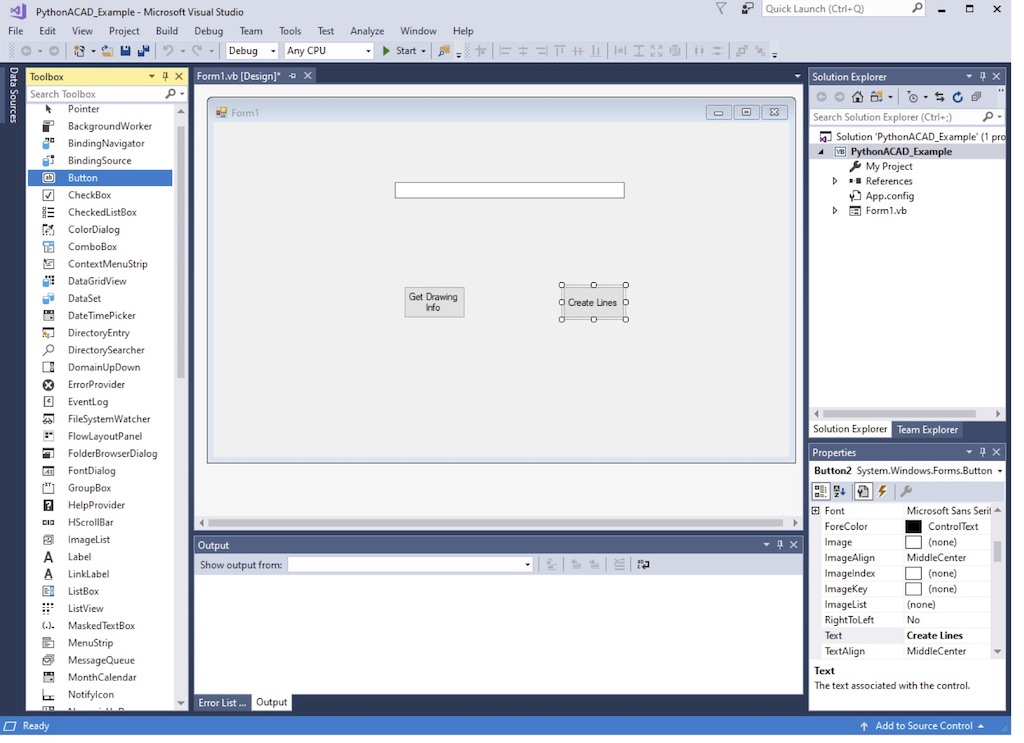Pin the Properties panel
The height and width of the screenshot is (743, 1024).
tap(982, 452)
